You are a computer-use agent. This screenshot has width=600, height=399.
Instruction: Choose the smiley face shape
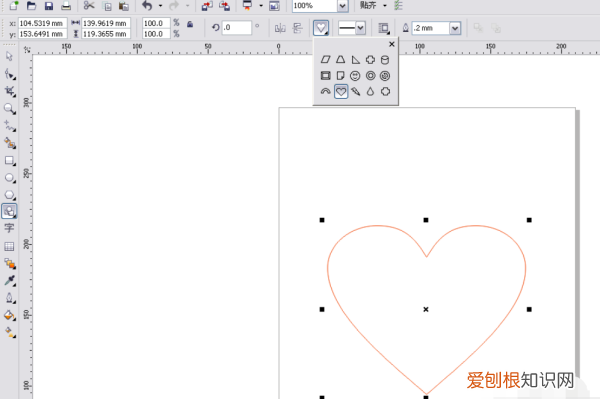tap(355, 76)
